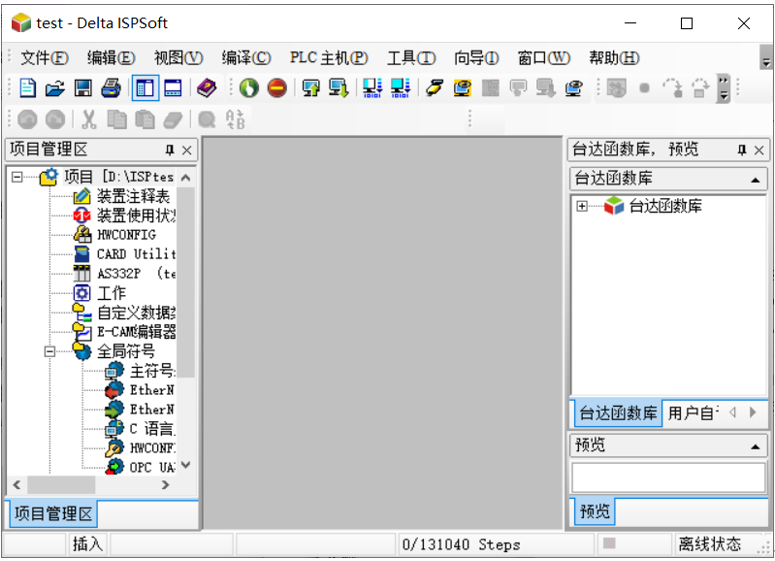Click the last computer icon before disabled group
Screen dimensions: 775x561
(573, 88)
